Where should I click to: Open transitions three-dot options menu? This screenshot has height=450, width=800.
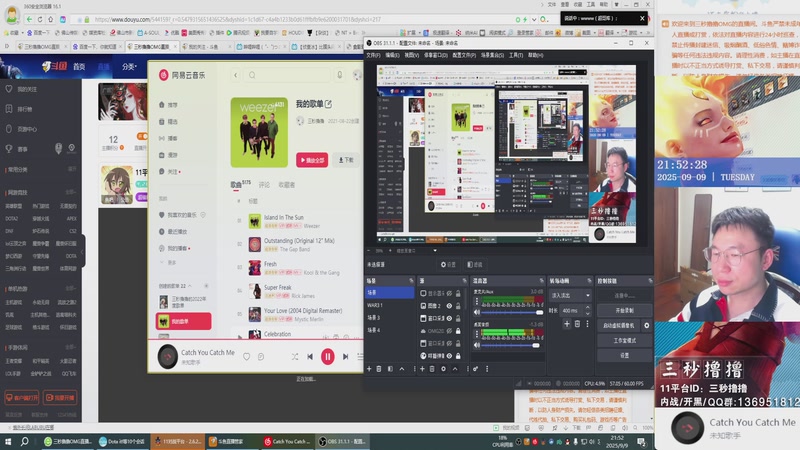587,324
